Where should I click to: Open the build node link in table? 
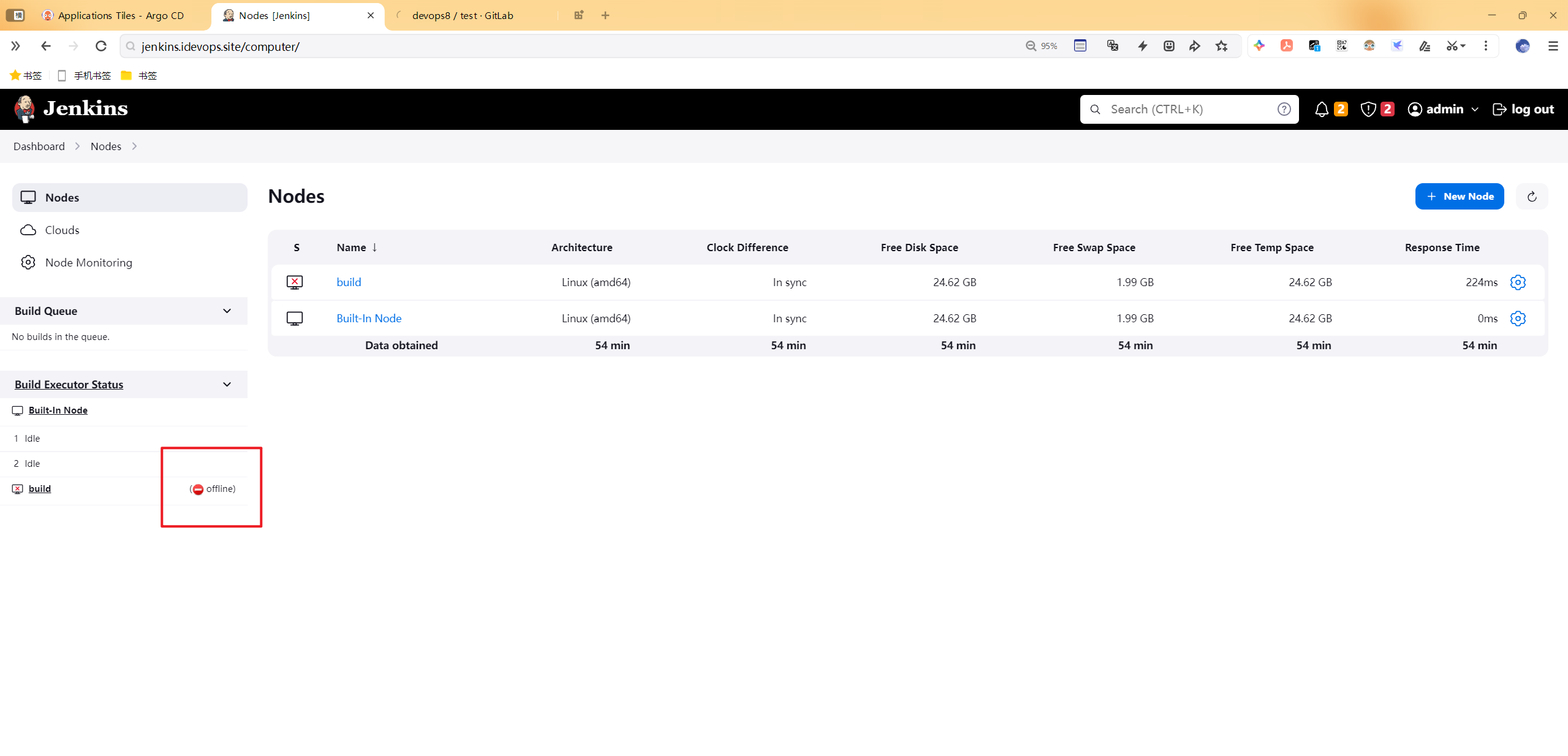coord(349,282)
